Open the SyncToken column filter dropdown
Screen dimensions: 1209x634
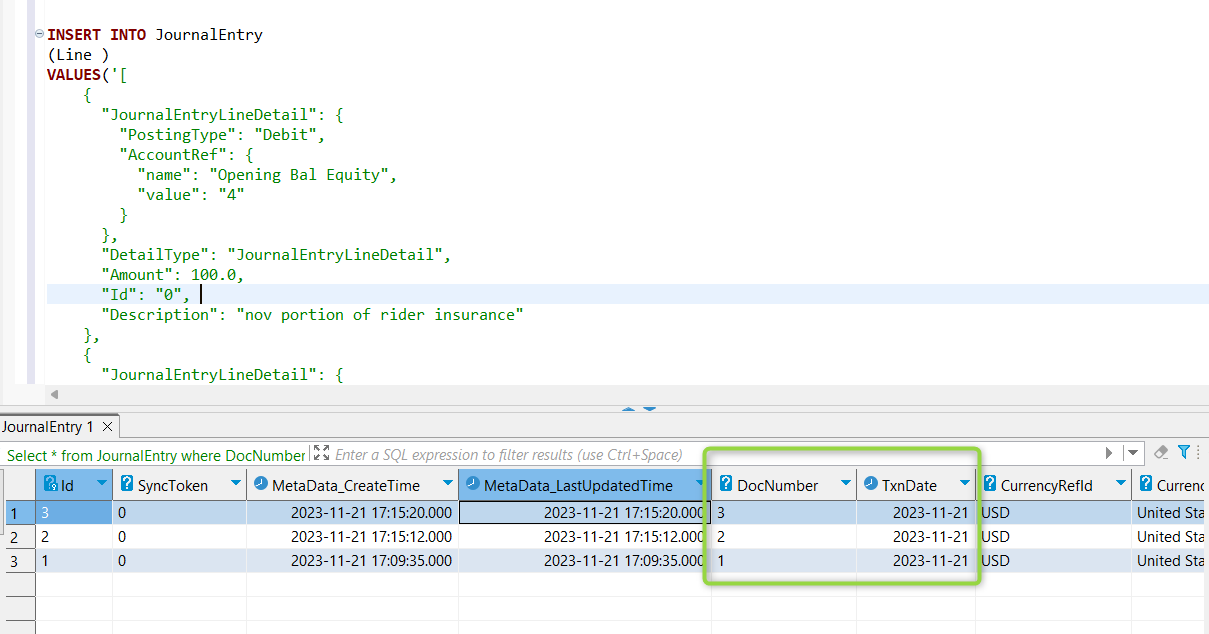(x=236, y=484)
